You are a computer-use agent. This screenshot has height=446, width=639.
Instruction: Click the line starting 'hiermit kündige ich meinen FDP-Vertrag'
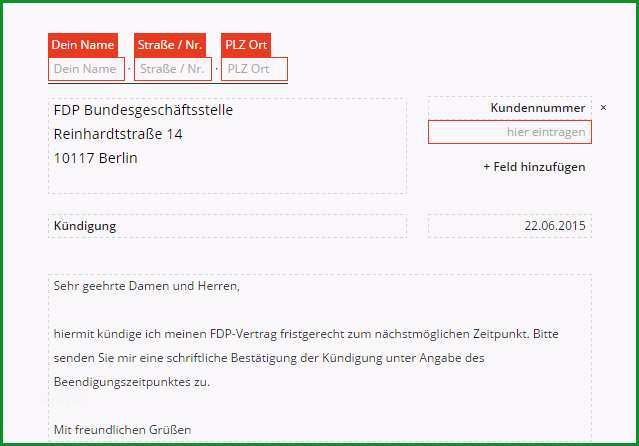coord(306,334)
